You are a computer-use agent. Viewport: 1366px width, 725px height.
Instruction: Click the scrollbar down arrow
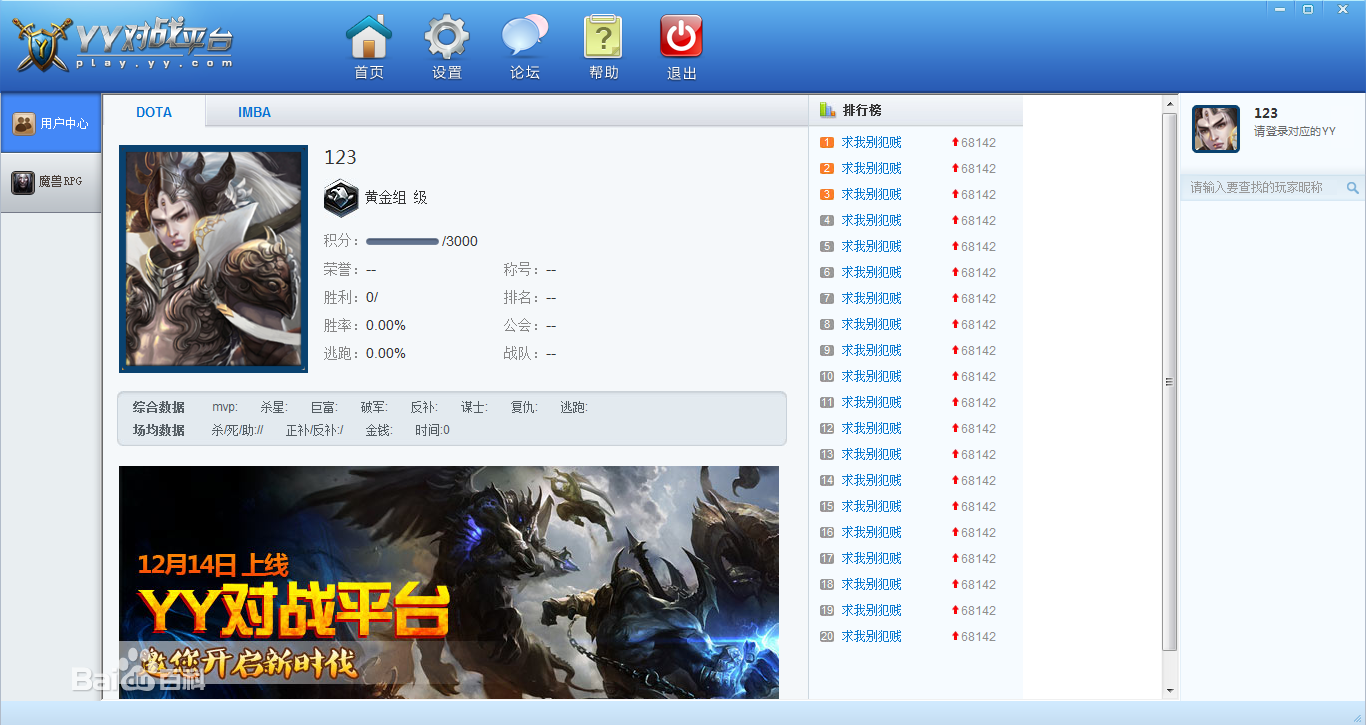[1169, 690]
